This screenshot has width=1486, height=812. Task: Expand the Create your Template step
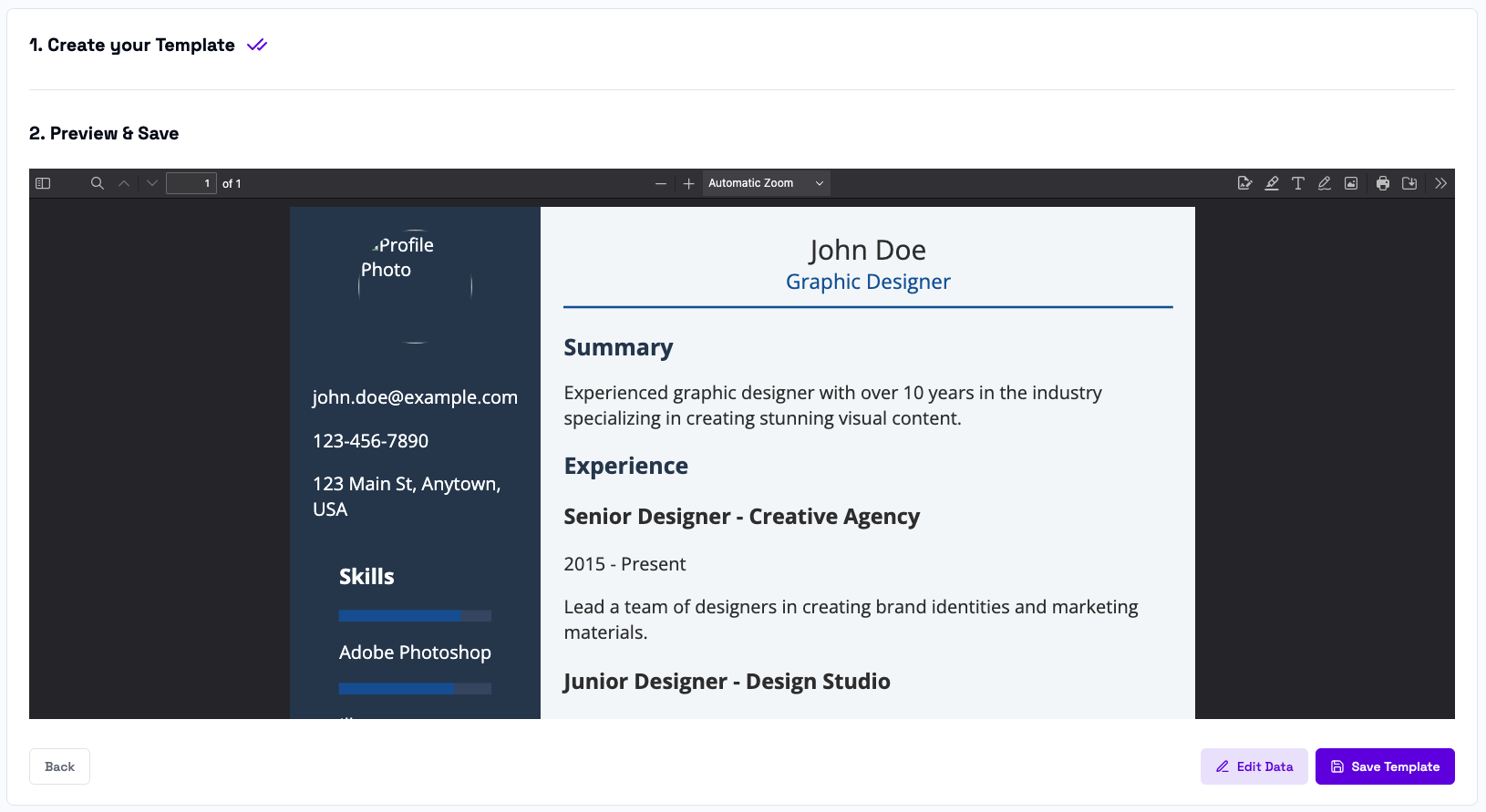click(x=132, y=46)
